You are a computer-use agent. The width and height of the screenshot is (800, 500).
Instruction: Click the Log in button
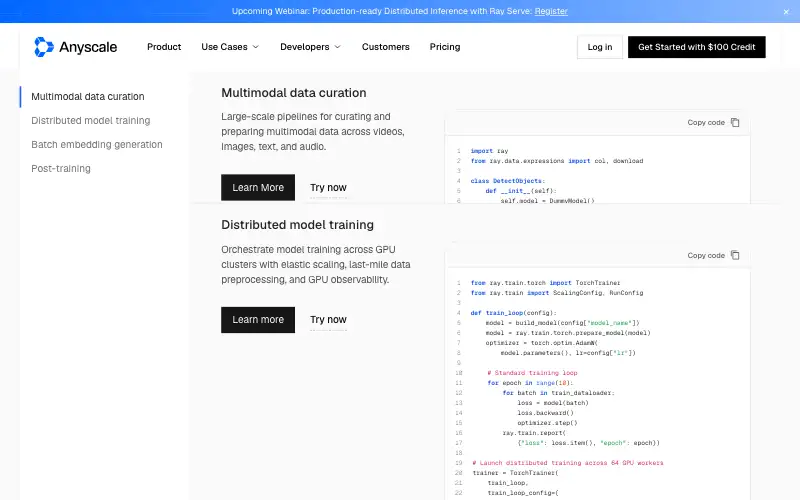[599, 47]
